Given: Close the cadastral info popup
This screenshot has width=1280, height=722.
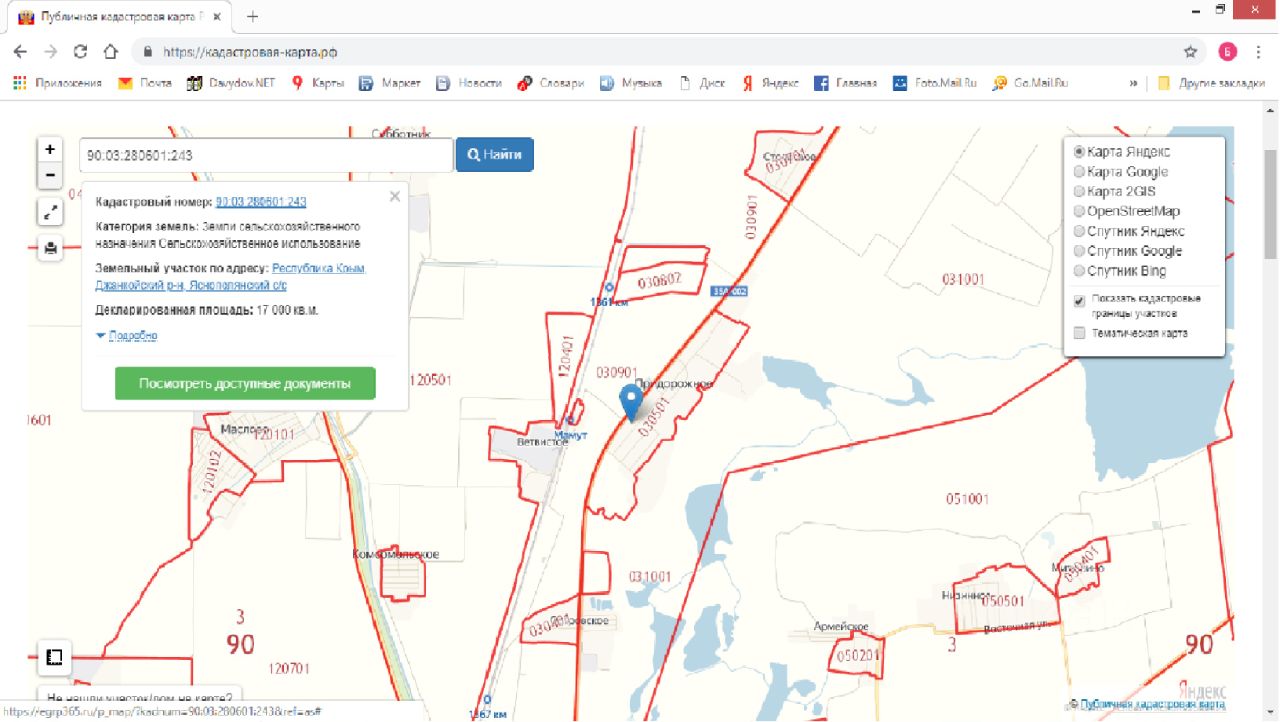Looking at the screenshot, I should (395, 197).
